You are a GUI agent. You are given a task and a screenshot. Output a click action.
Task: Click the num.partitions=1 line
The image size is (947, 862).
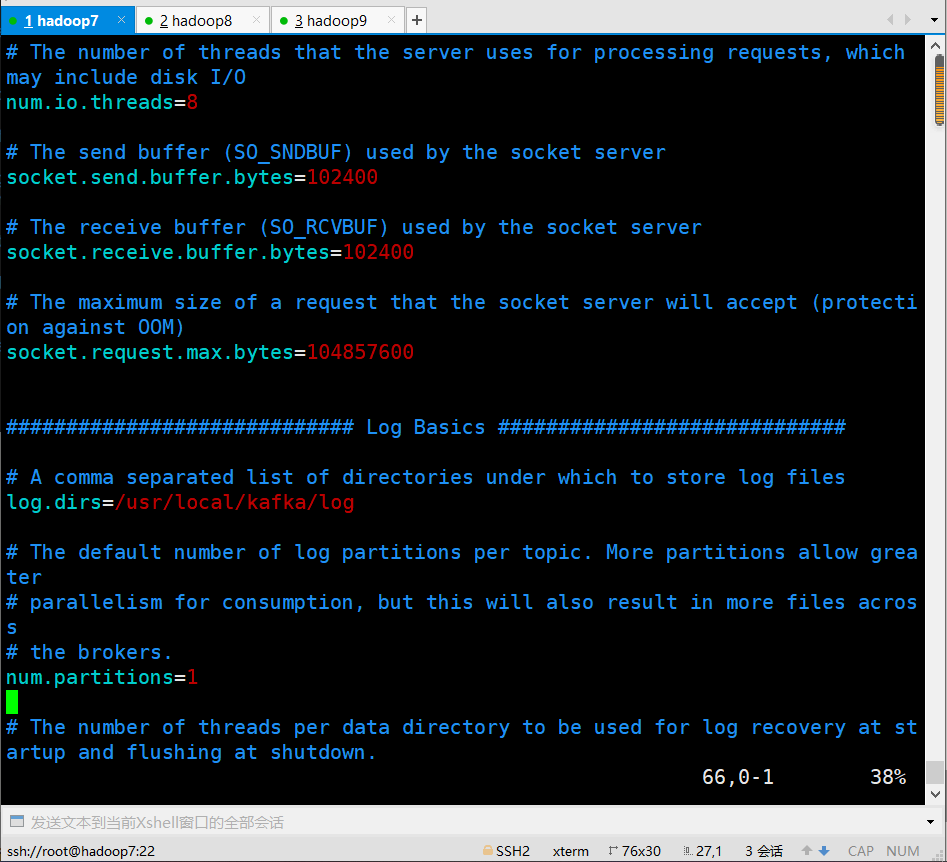tap(102, 677)
